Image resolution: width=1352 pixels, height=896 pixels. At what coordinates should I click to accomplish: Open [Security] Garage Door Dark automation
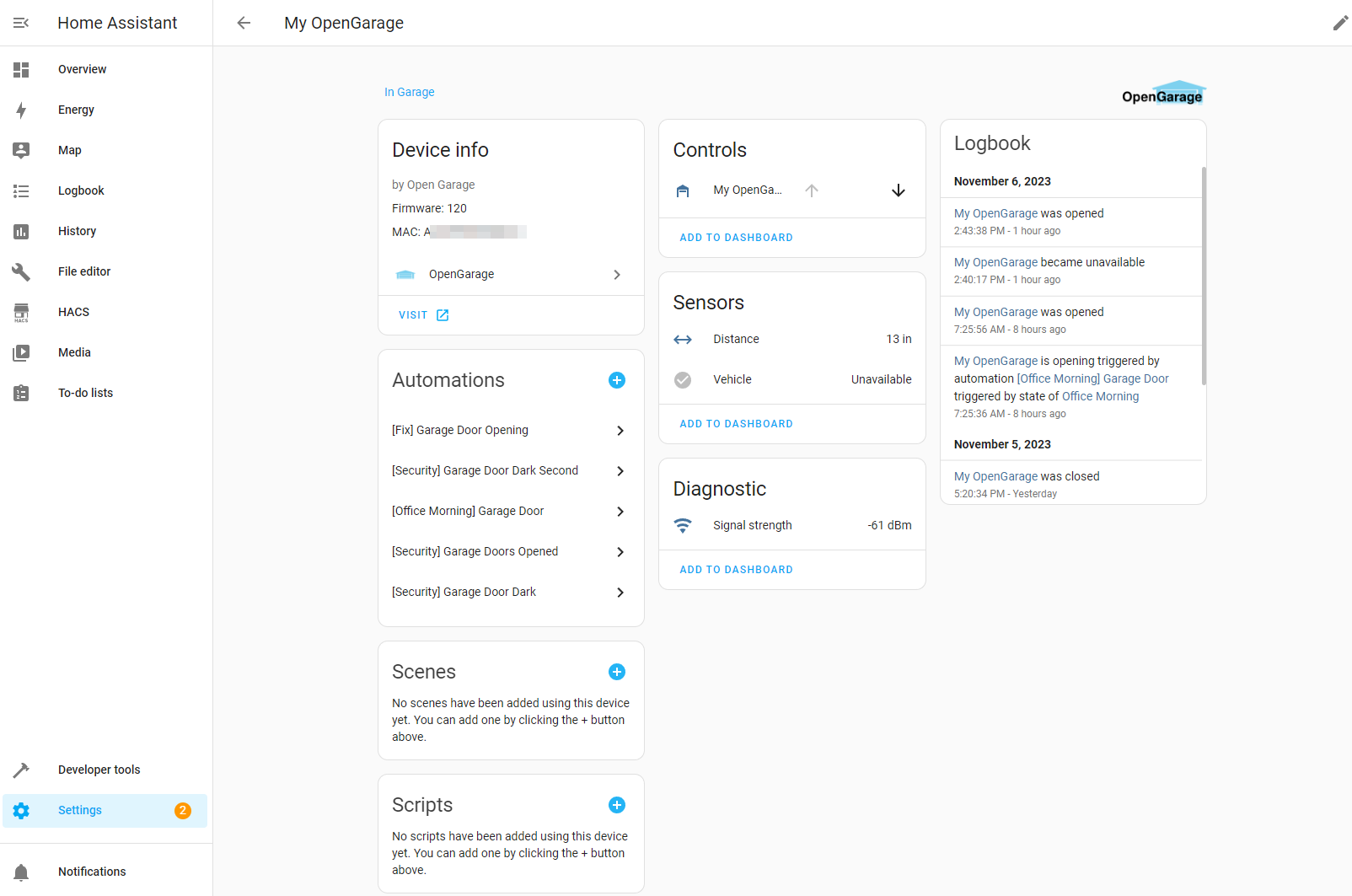point(511,592)
